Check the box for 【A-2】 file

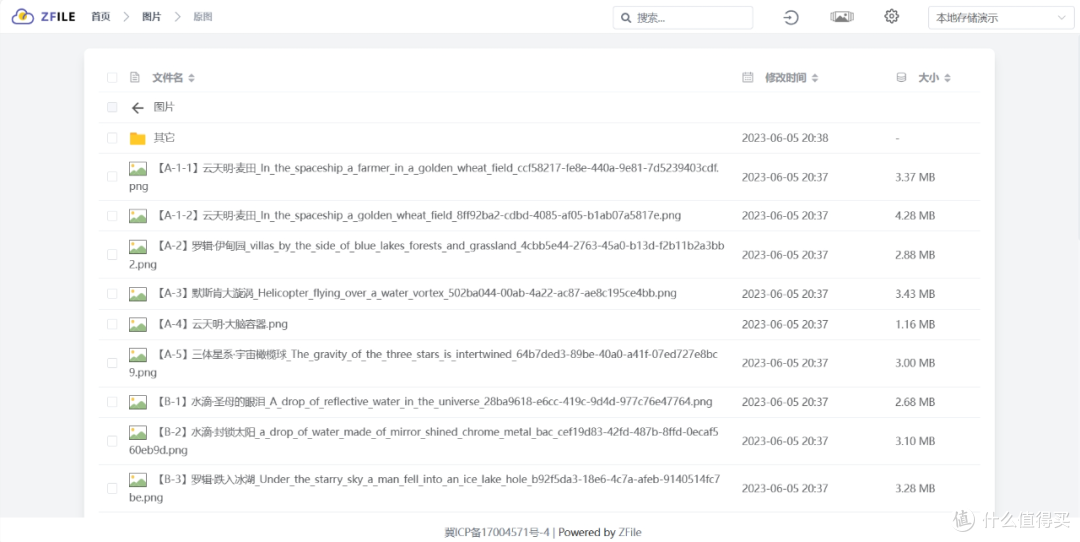pos(112,255)
